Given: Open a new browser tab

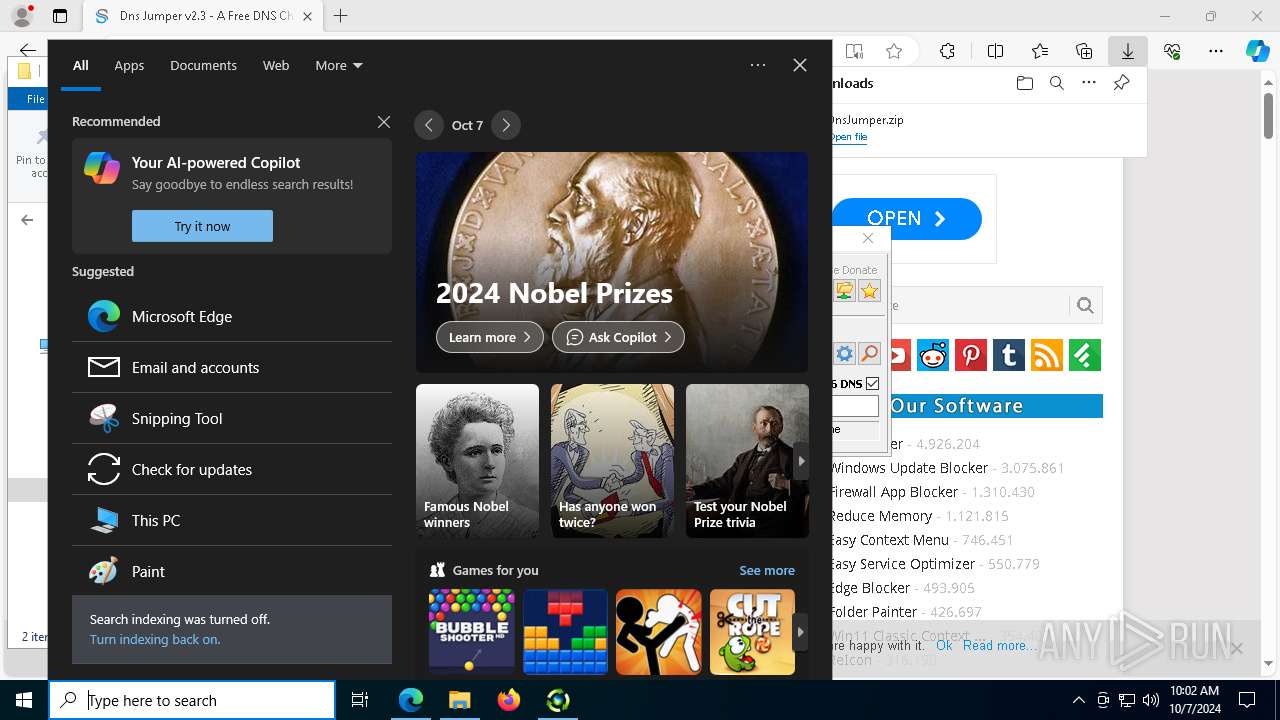Looking at the screenshot, I should tap(341, 16).
